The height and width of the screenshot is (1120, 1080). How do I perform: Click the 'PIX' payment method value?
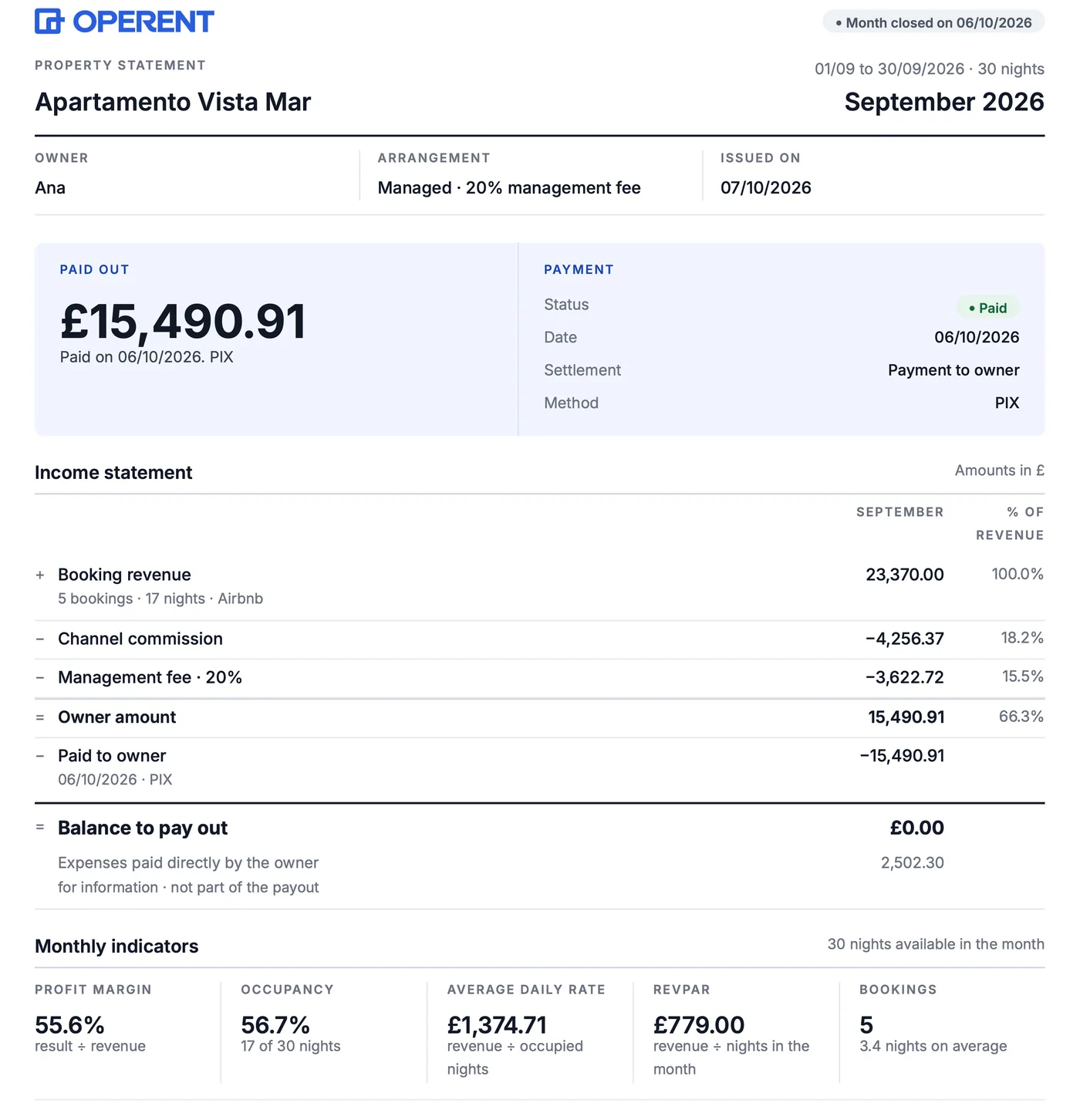(x=1007, y=403)
